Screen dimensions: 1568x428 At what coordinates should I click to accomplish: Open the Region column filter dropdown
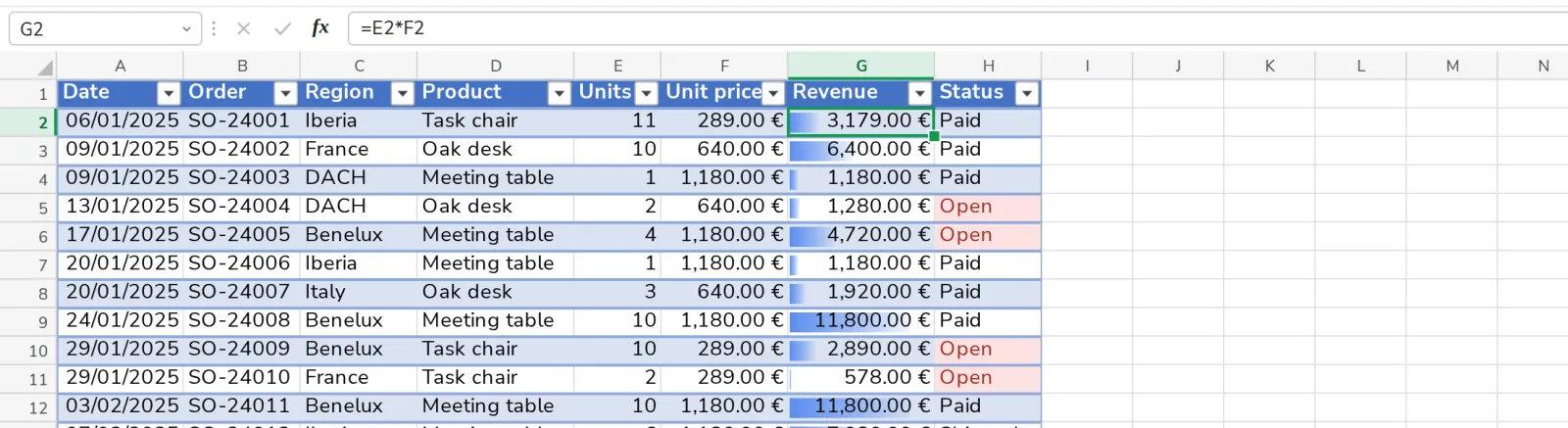(x=402, y=93)
